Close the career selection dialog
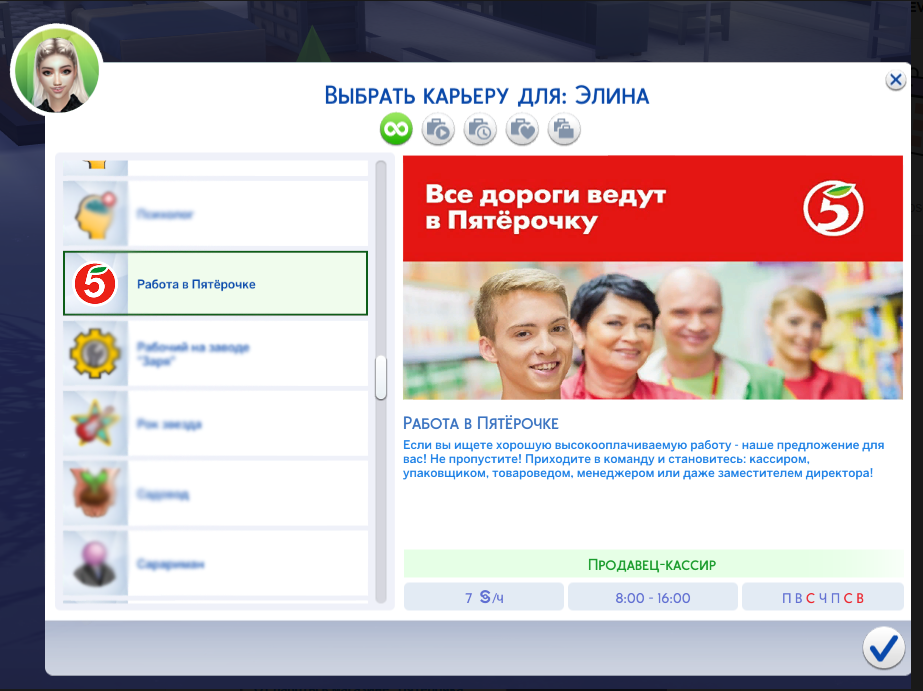 [x=895, y=80]
